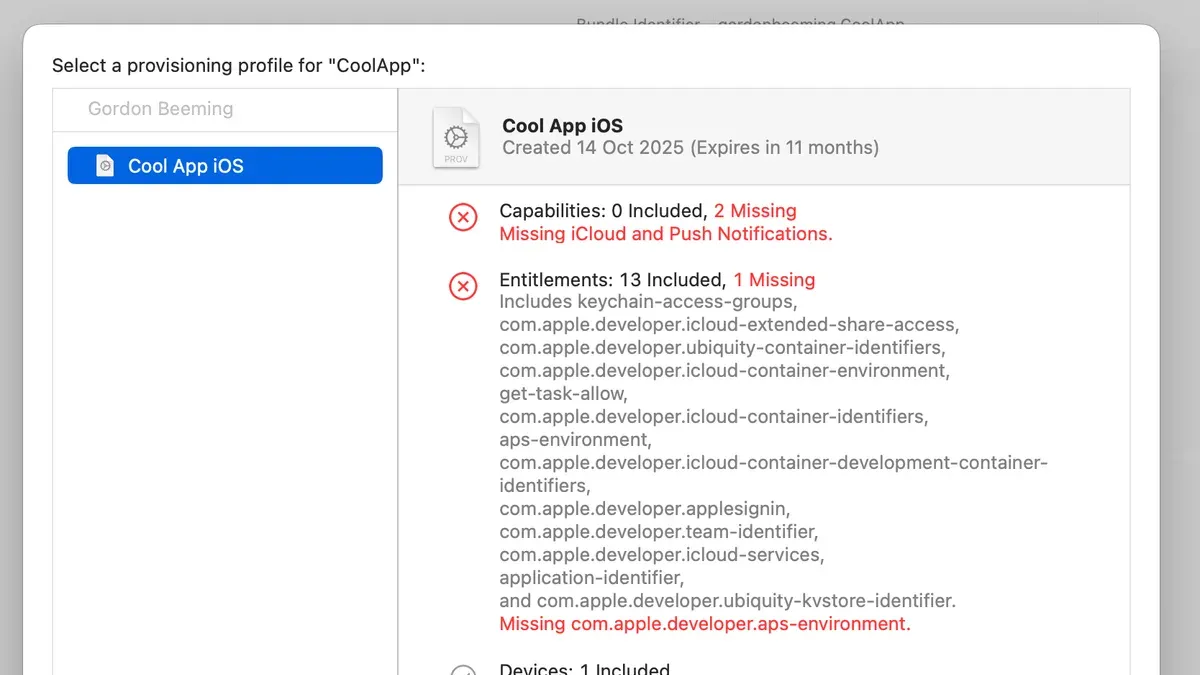Click "Missing iCloud and Push Notifications." message
Image resolution: width=1200 pixels, height=675 pixels.
pos(666,234)
